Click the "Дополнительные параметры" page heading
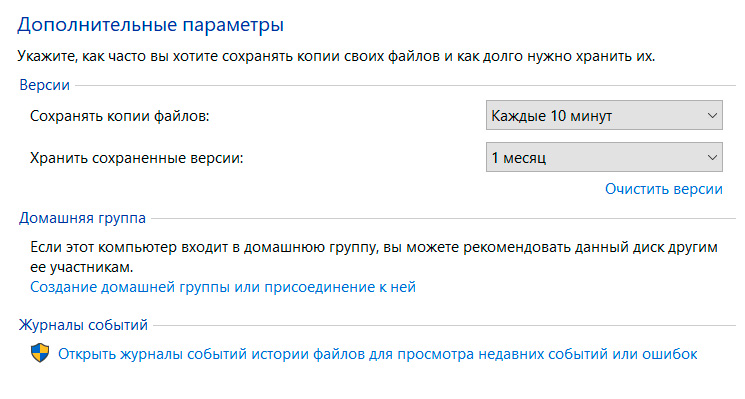 click(151, 25)
